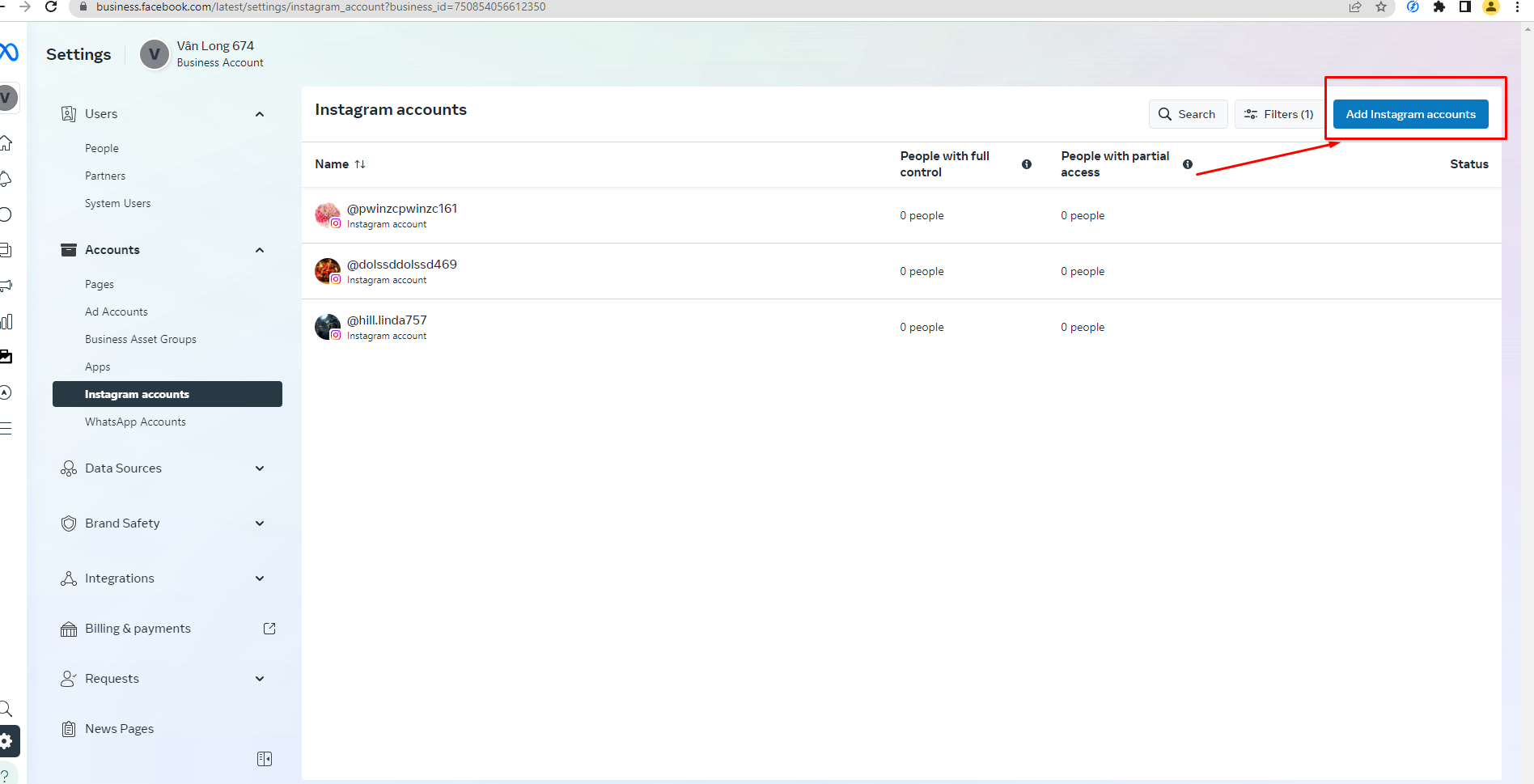Click the Vân Long 674 account avatar
1534x784 pixels.
click(x=155, y=54)
